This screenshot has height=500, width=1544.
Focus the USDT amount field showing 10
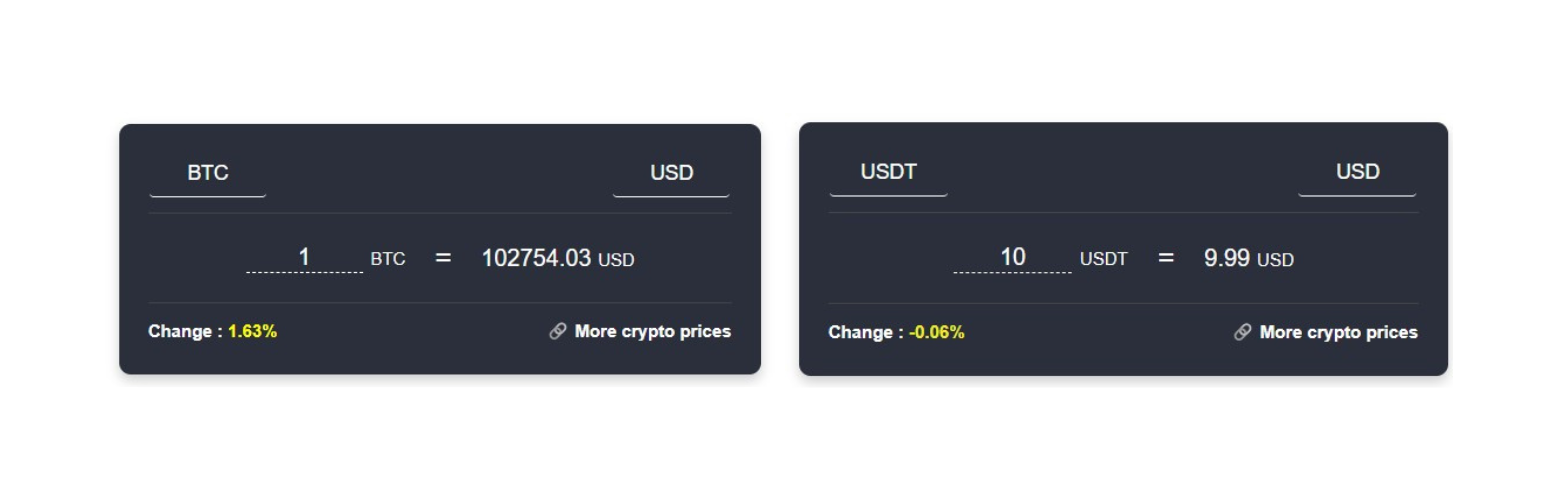[x=1012, y=258]
